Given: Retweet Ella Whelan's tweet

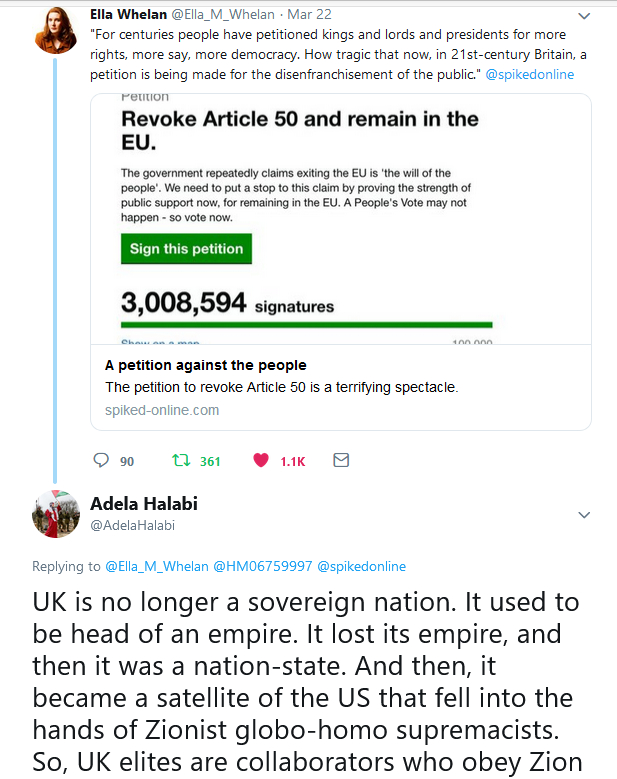Looking at the screenshot, I should pos(181,461).
